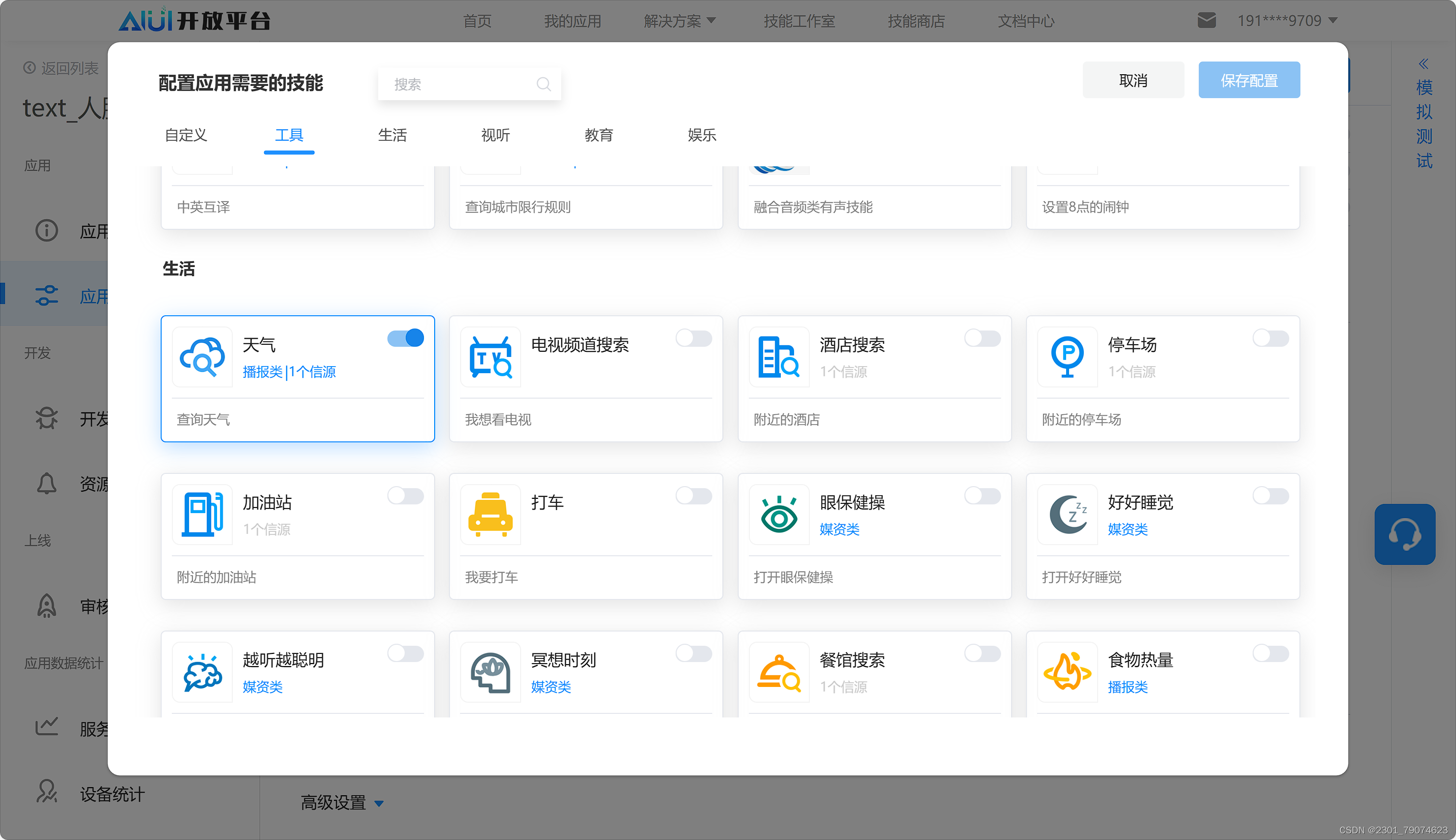Viewport: 1456px width, 840px height.
Task: Disable the 天气 skill toggle
Action: click(x=405, y=338)
